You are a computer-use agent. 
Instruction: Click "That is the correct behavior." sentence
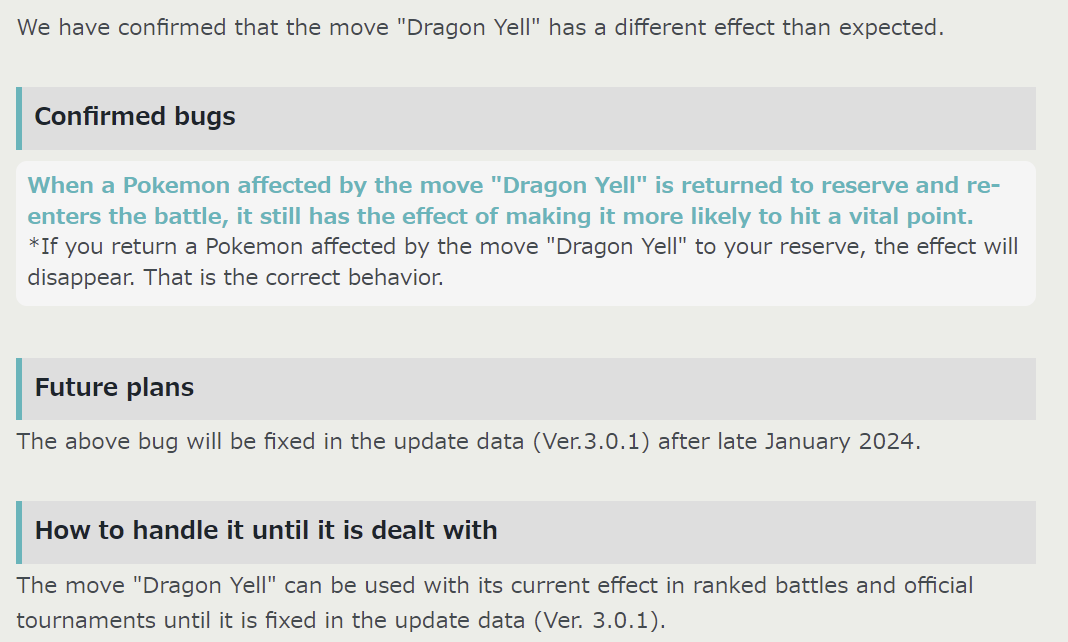pos(293,278)
